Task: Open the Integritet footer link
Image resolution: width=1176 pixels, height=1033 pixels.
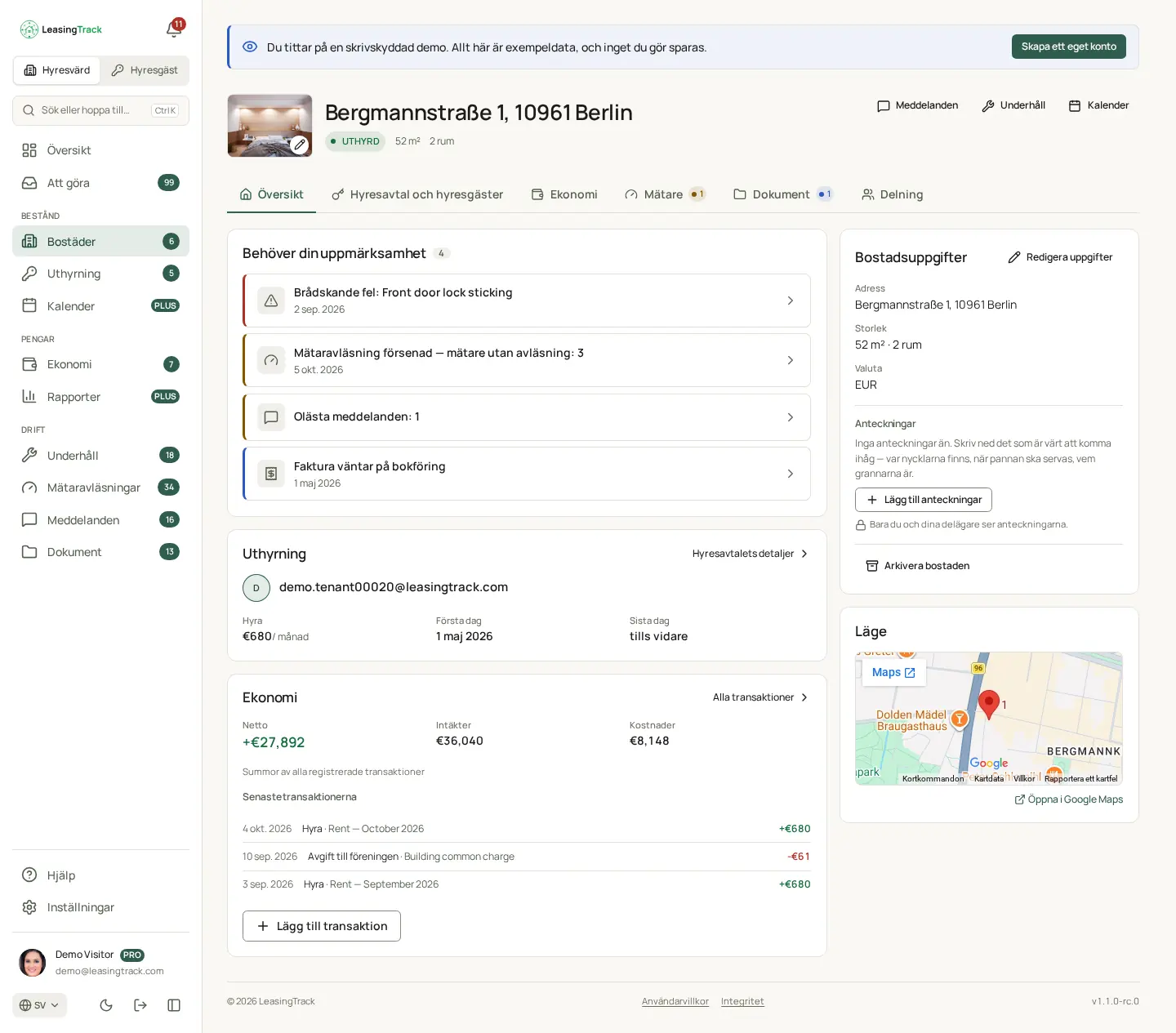Action: (x=742, y=1001)
